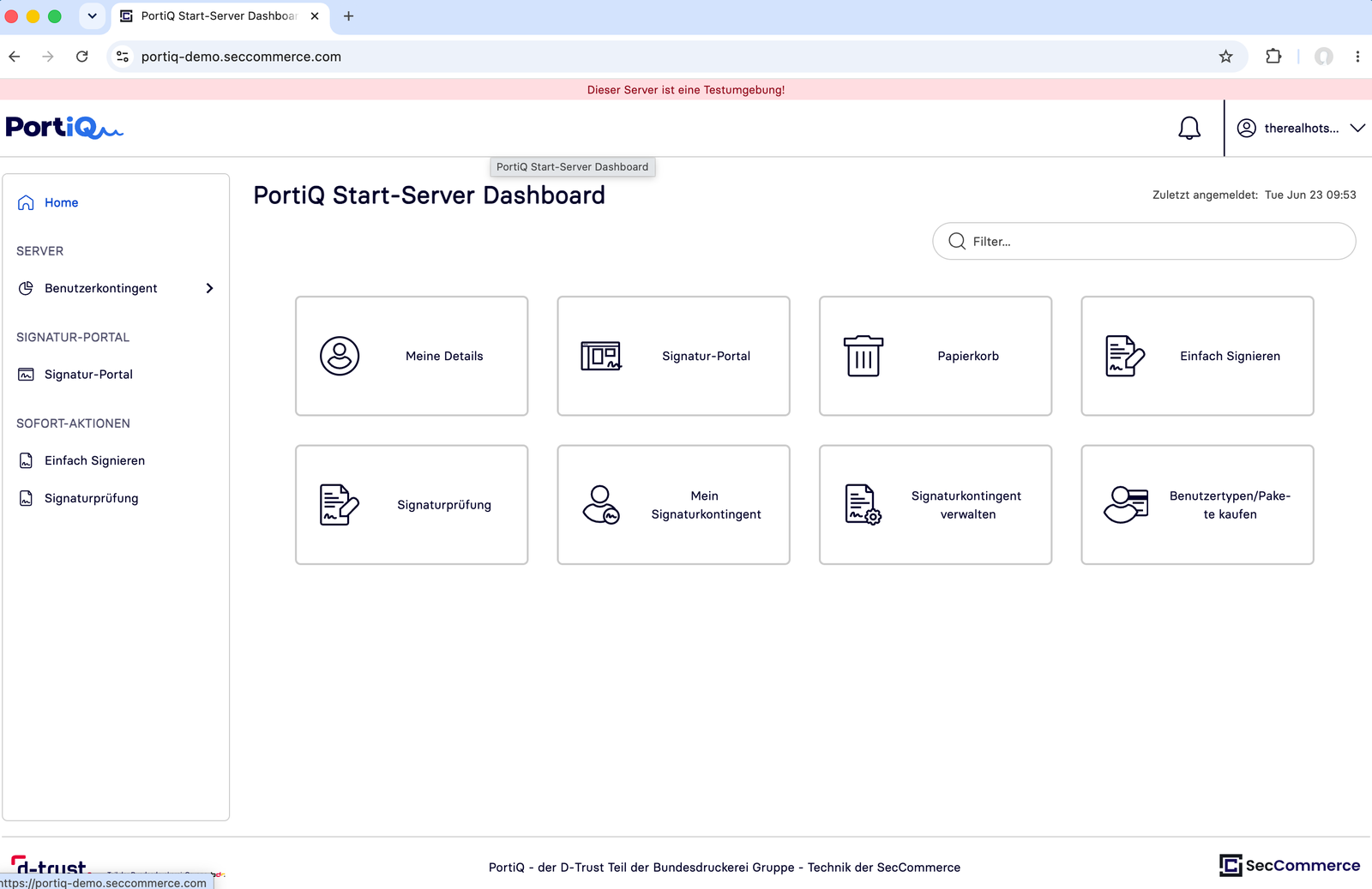Open the Chrome three-dot menu
The image size is (1372, 889).
[1357, 57]
